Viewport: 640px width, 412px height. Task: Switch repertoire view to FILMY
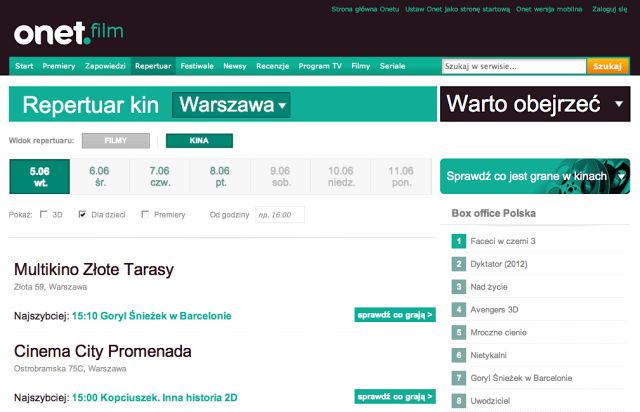pos(116,141)
